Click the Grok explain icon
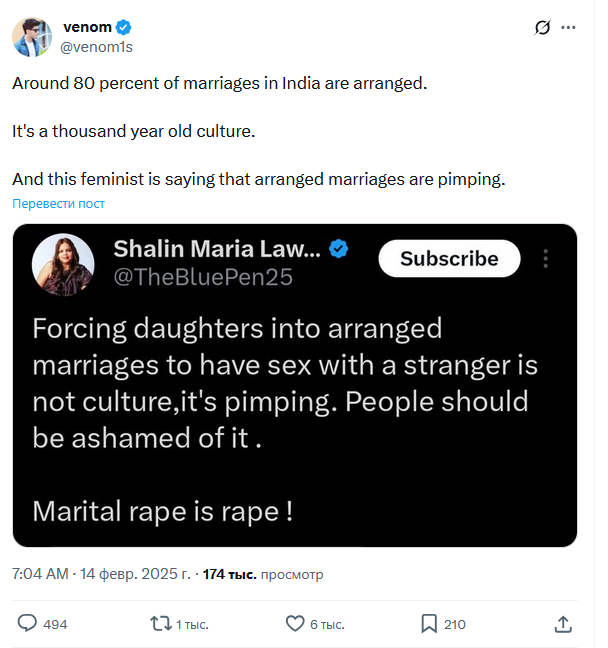Image resolution: width=608 pixels, height=648 pixels. (x=543, y=28)
